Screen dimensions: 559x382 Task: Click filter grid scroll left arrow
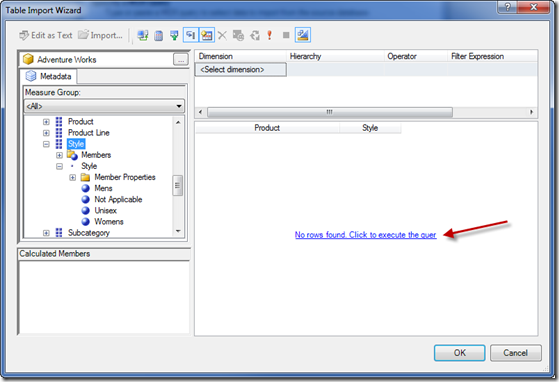tap(200, 112)
